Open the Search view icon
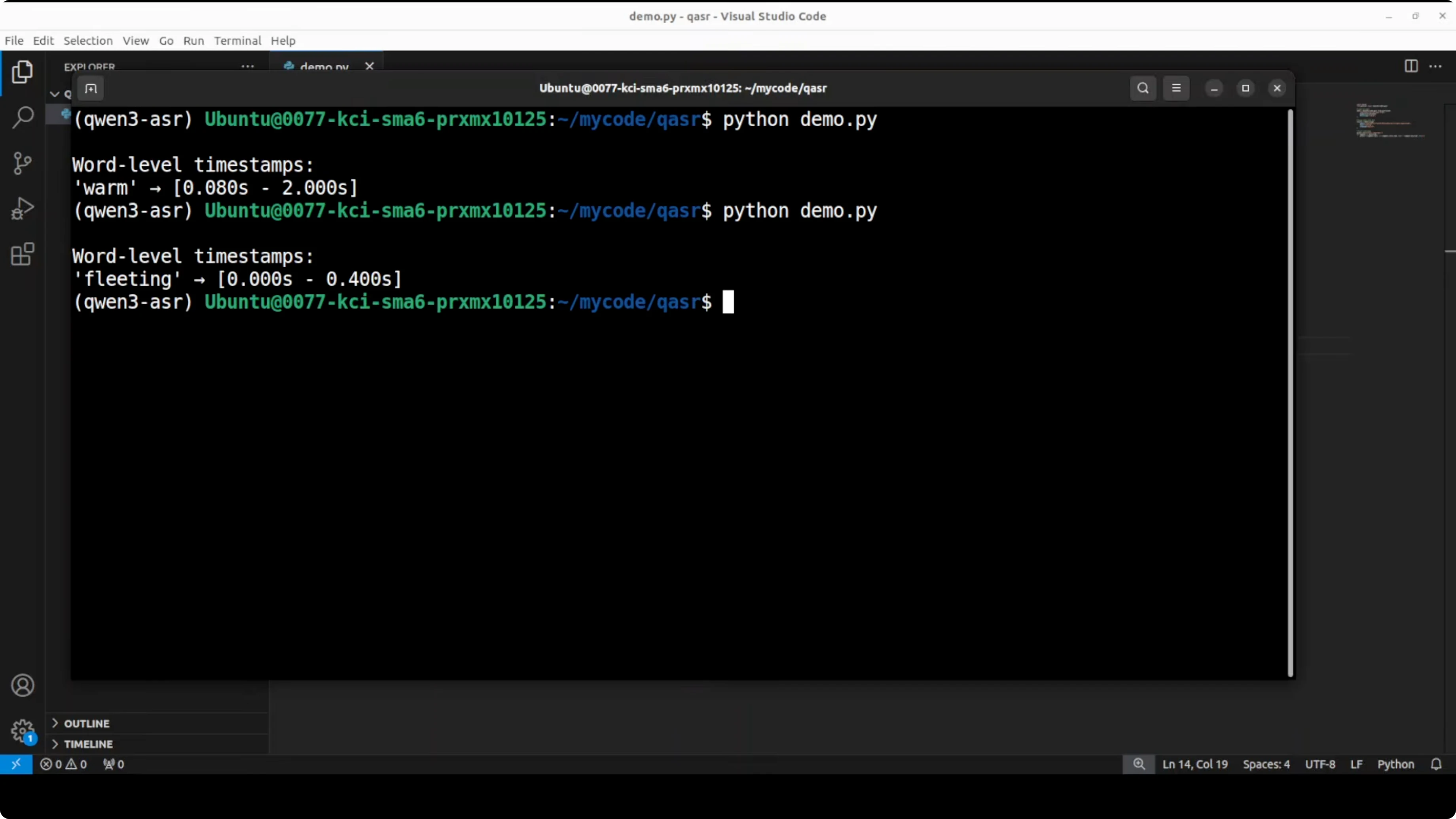 pos(22,117)
